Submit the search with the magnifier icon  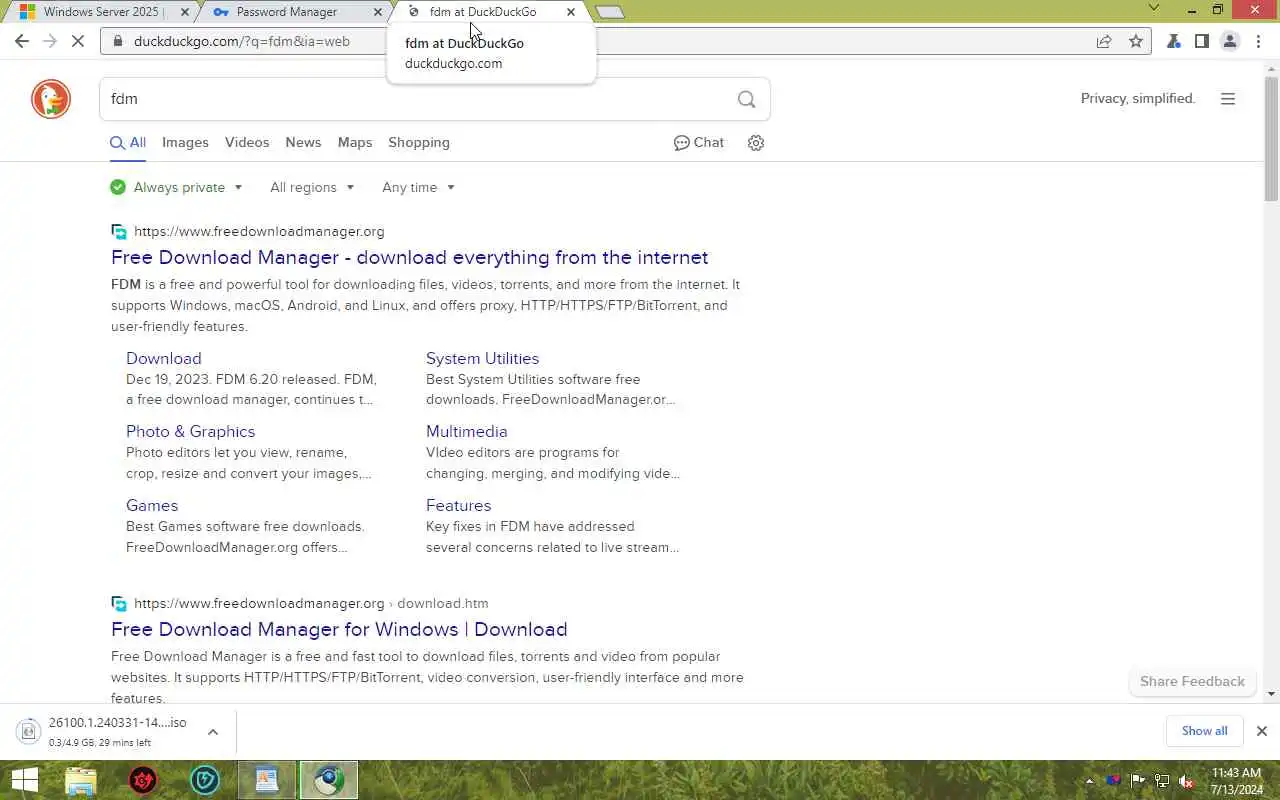pos(746,99)
